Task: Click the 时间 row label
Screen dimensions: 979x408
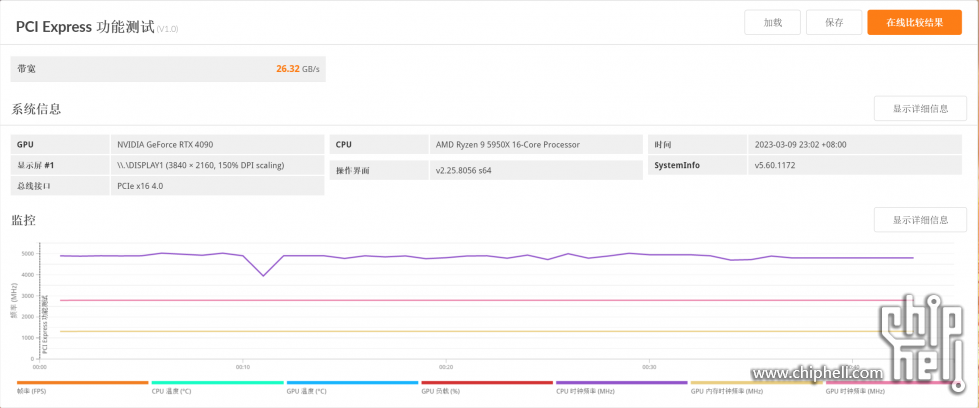Action: point(662,144)
